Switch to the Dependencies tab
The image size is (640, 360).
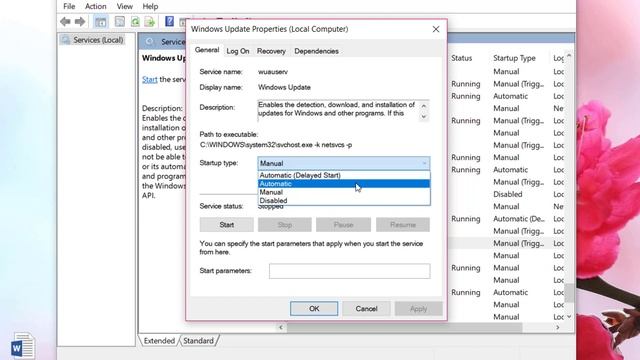point(316,51)
